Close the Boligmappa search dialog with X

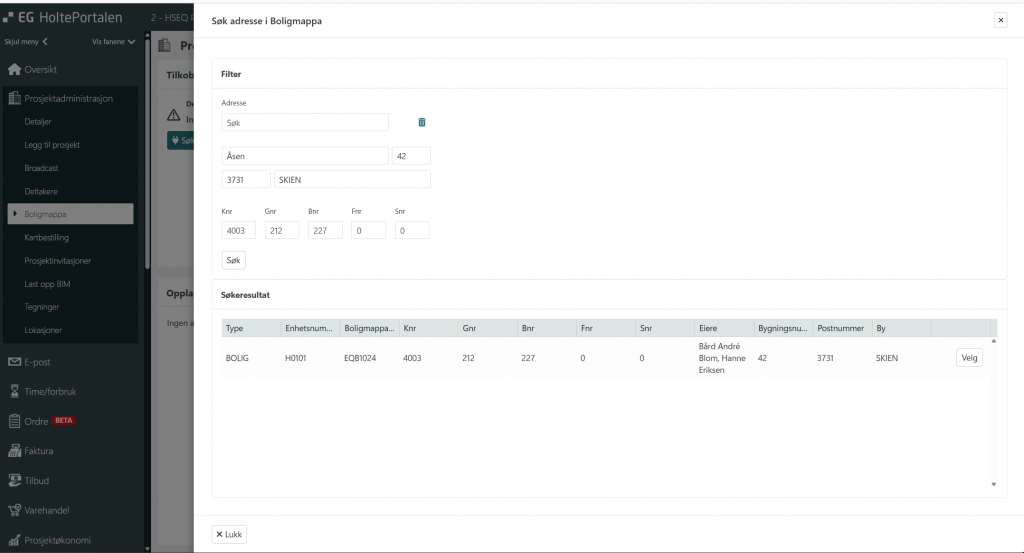(1000, 20)
